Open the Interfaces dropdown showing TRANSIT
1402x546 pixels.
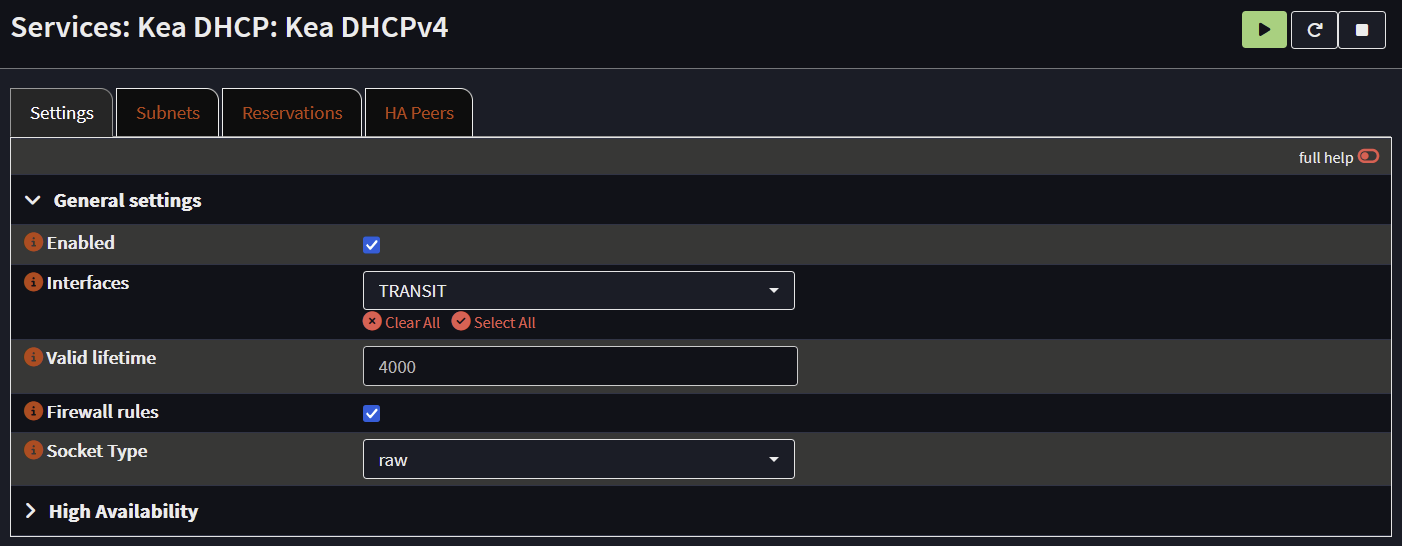pos(578,291)
